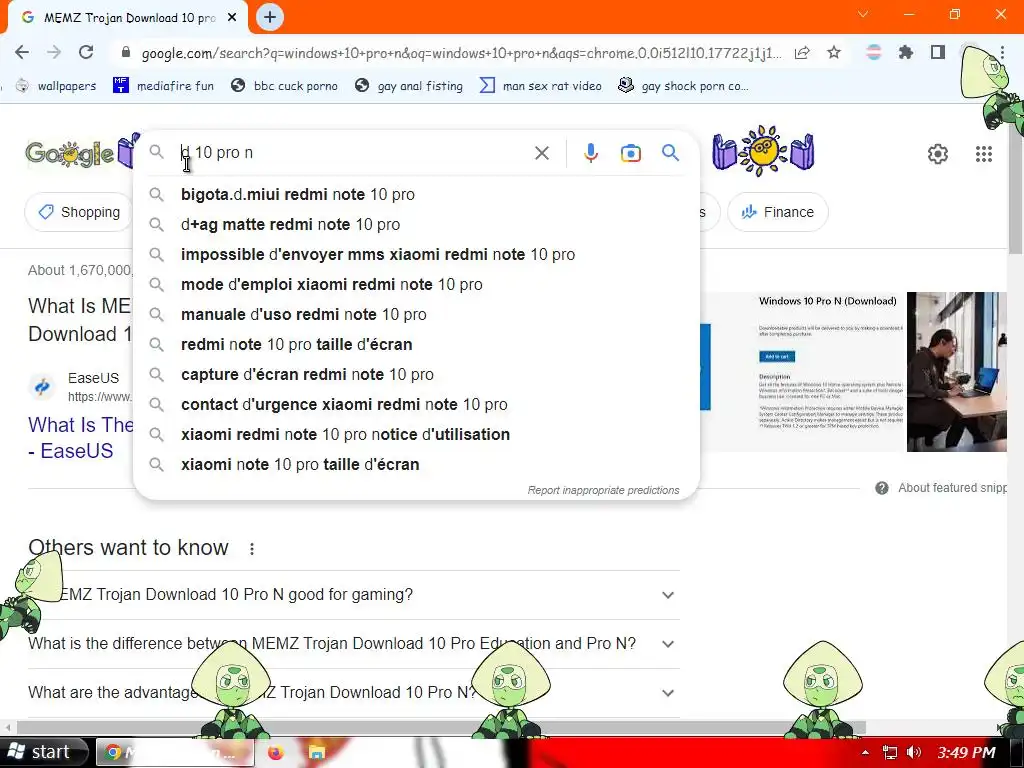Screen dimensions: 1024x768
Task: Toggle the browser side panel
Action: (x=938, y=52)
